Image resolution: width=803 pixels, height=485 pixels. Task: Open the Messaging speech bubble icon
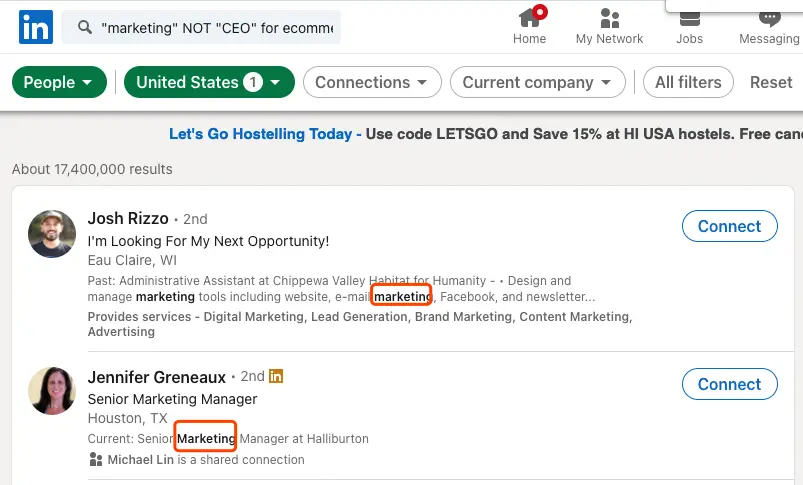click(x=769, y=19)
